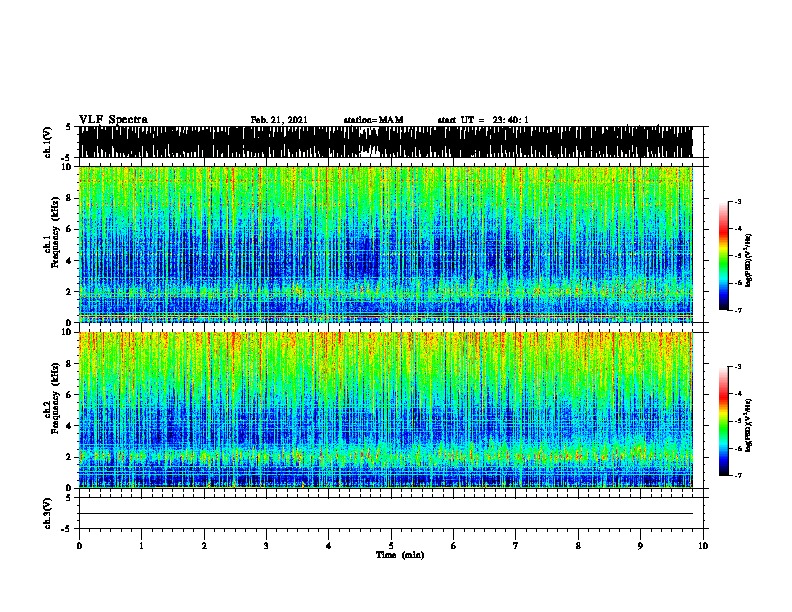This screenshot has width=792, height=612.
Task: Click the "-7" label on the upper color bar
Action: 737,310
